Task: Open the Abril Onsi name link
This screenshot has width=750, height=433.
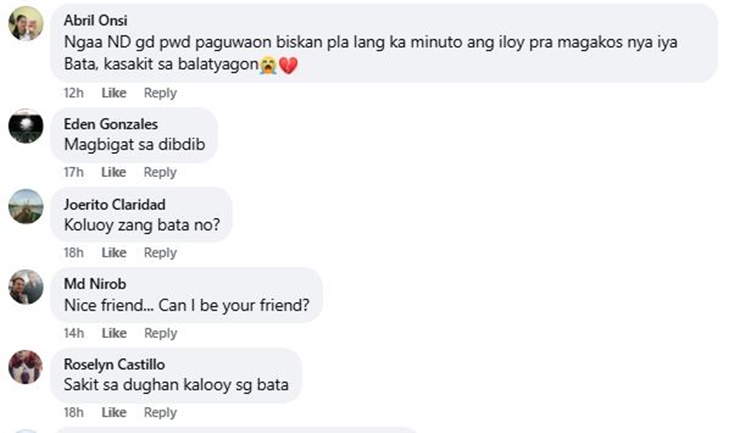Action: coord(96,21)
